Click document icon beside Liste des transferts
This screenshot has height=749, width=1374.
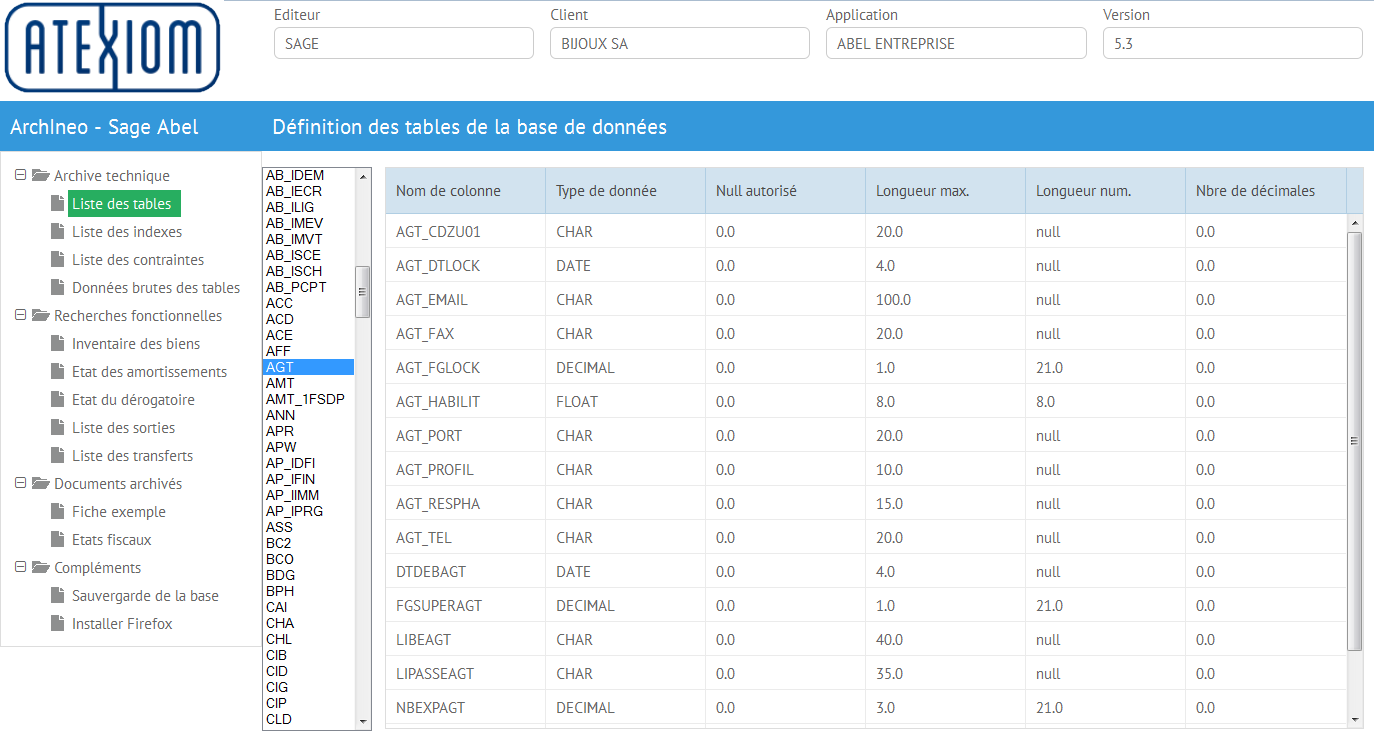pos(57,455)
